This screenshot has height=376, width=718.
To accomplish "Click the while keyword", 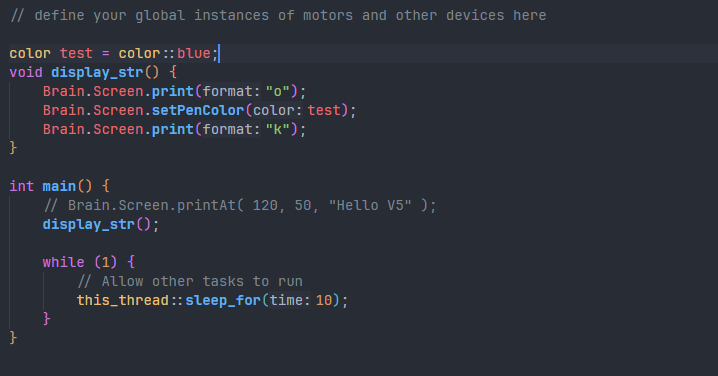I will coord(64,262).
